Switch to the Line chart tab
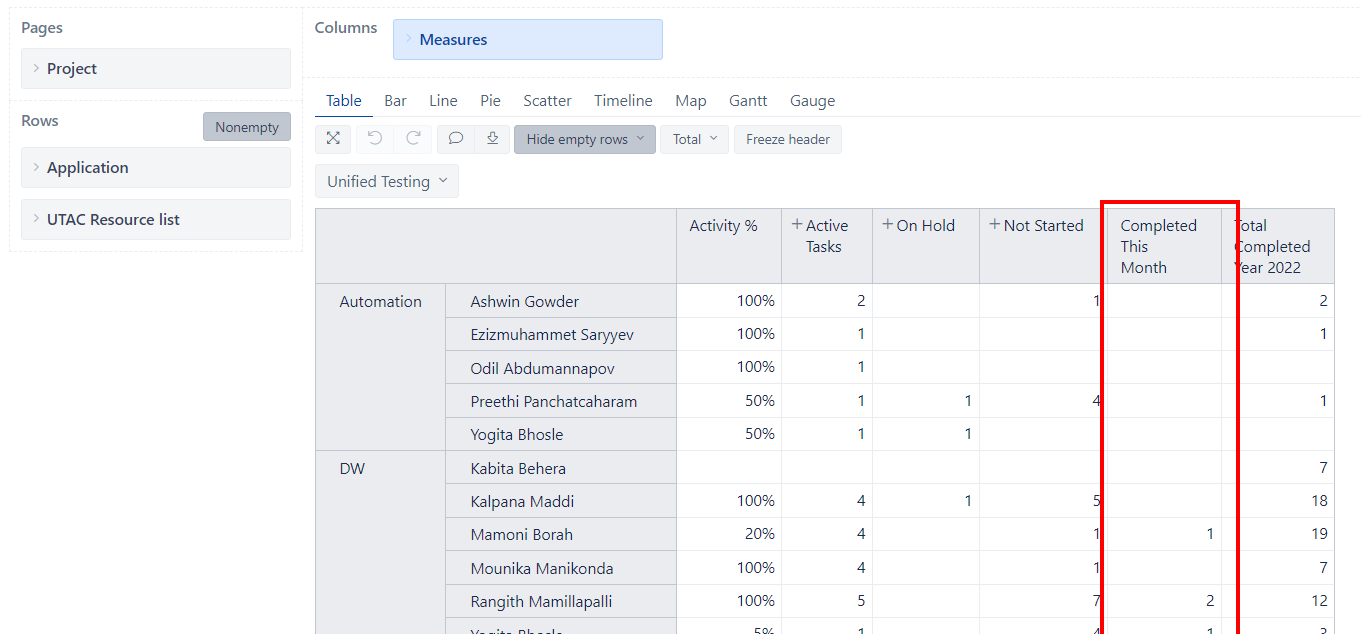The width and height of the screenshot is (1361, 634). pyautogui.click(x=443, y=101)
